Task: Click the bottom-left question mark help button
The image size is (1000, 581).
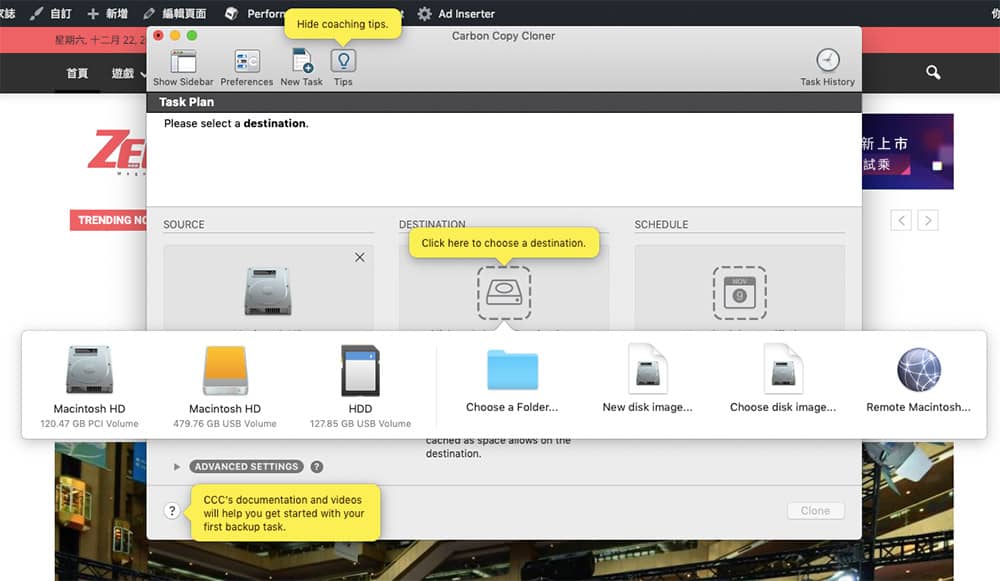Action: click(x=172, y=511)
